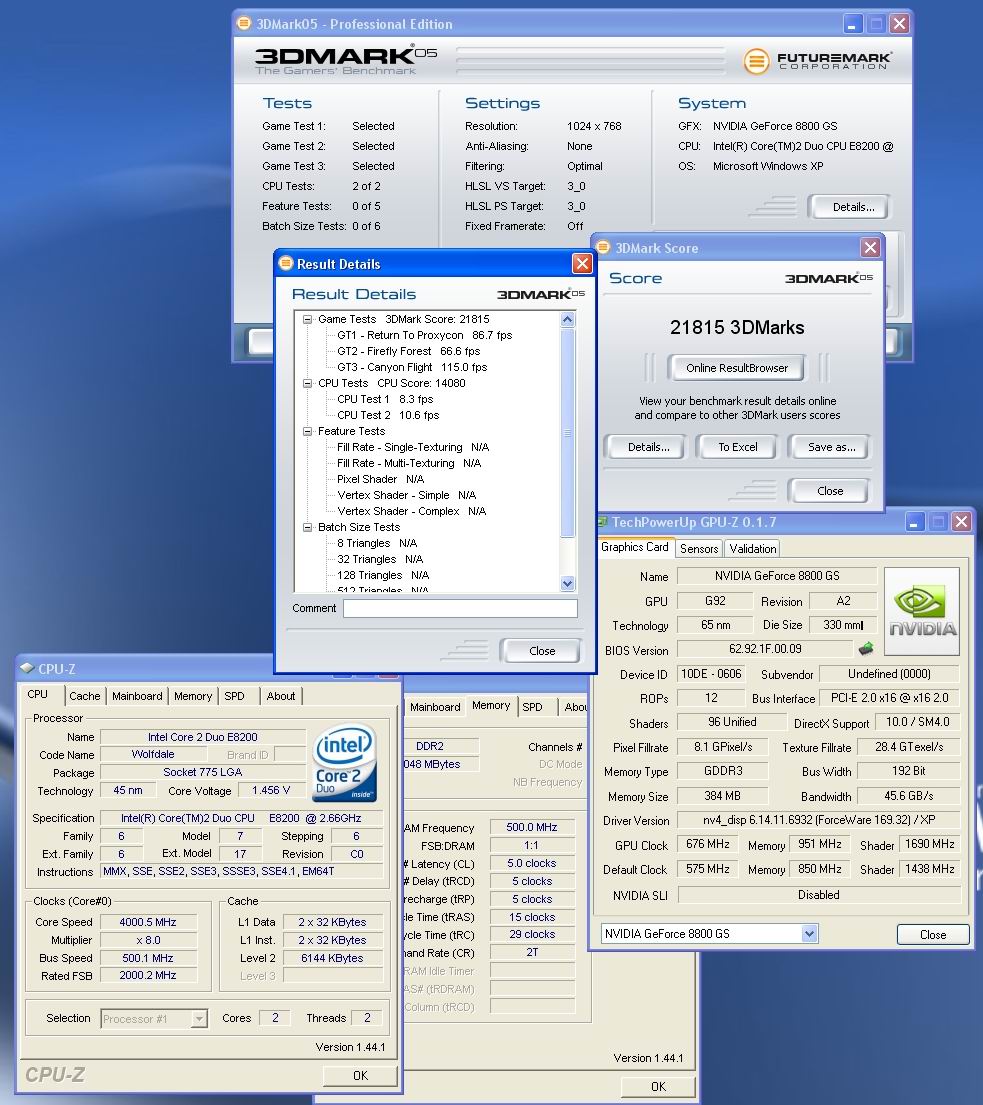Image resolution: width=983 pixels, height=1105 pixels.
Task: Click the Intel Core 2 Duo logo
Action: click(x=345, y=763)
